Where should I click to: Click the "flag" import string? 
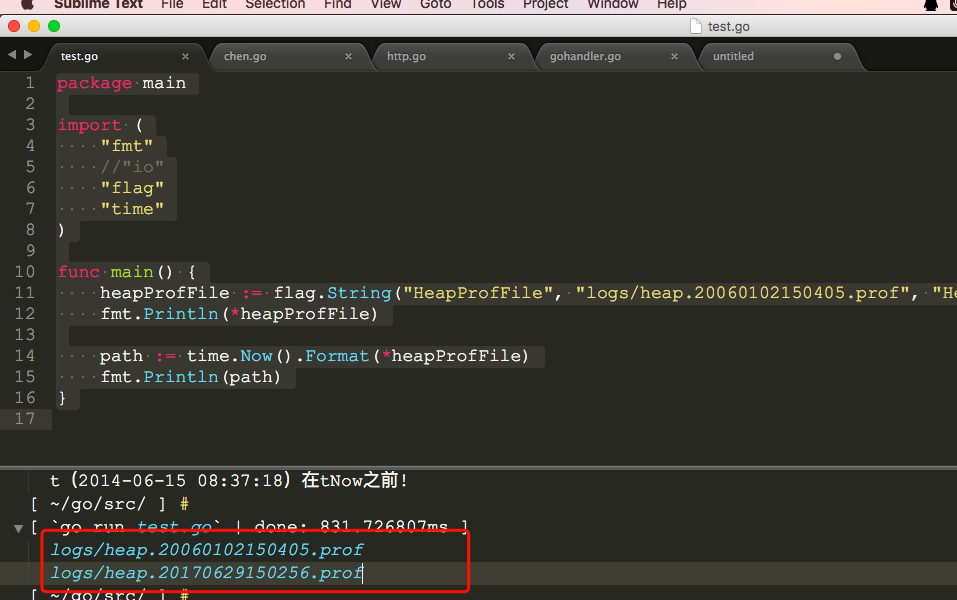tap(132, 188)
